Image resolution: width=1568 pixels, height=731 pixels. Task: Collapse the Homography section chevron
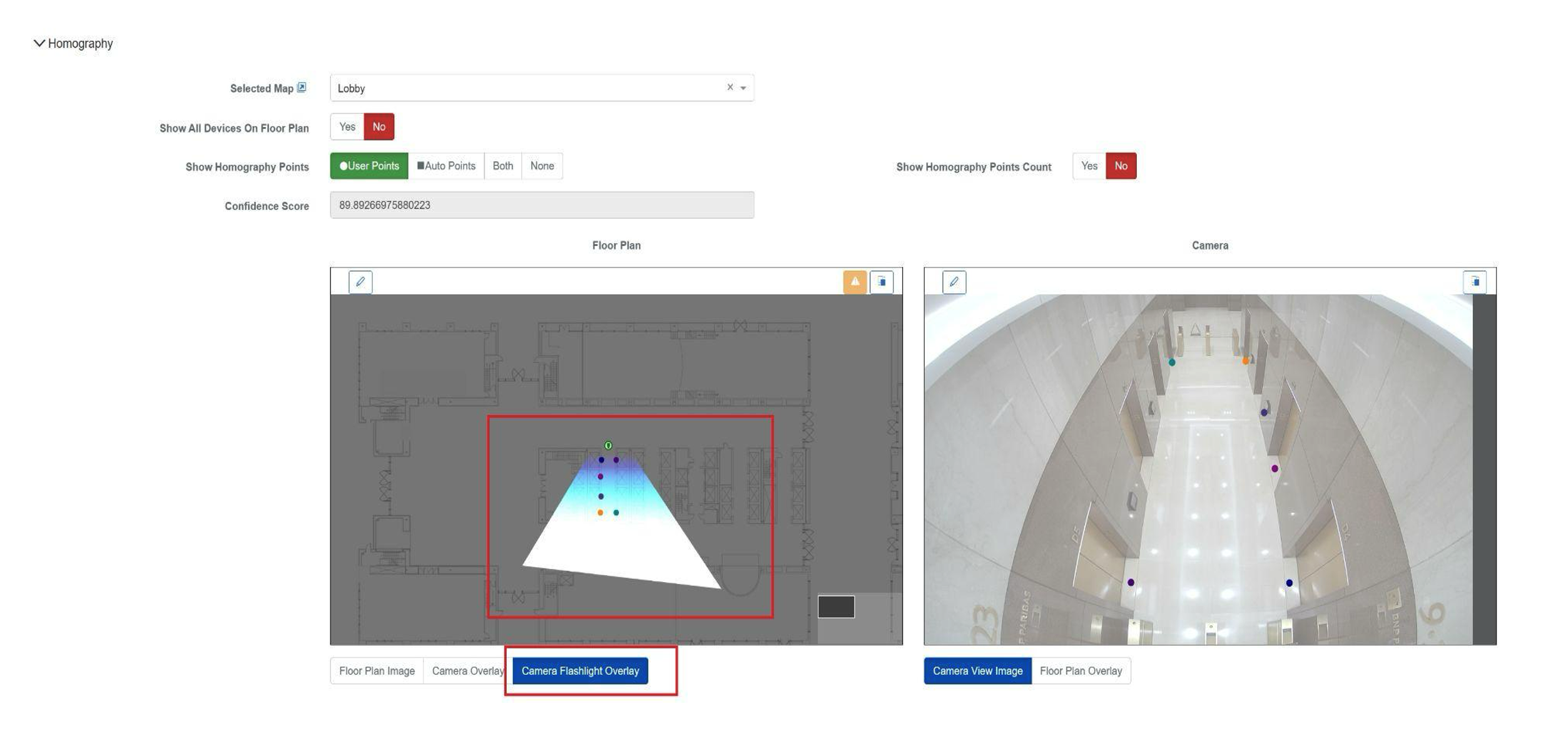(x=39, y=43)
